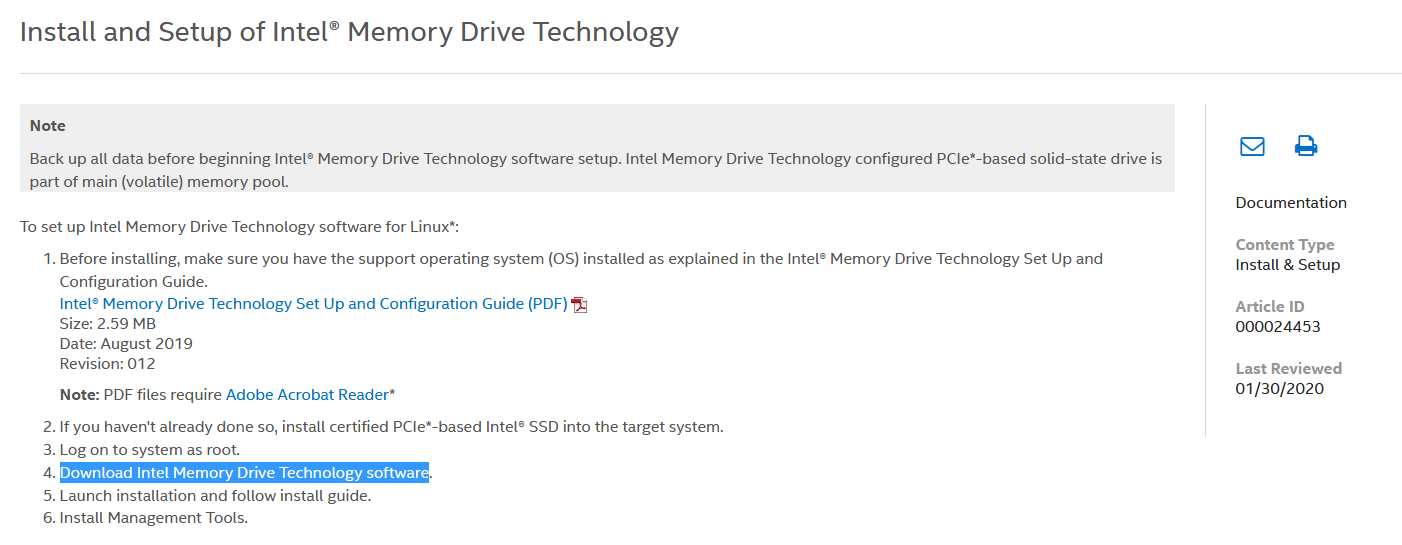Click the Article ID label
Viewport: 1402px width, 545px height.
coord(1270,306)
